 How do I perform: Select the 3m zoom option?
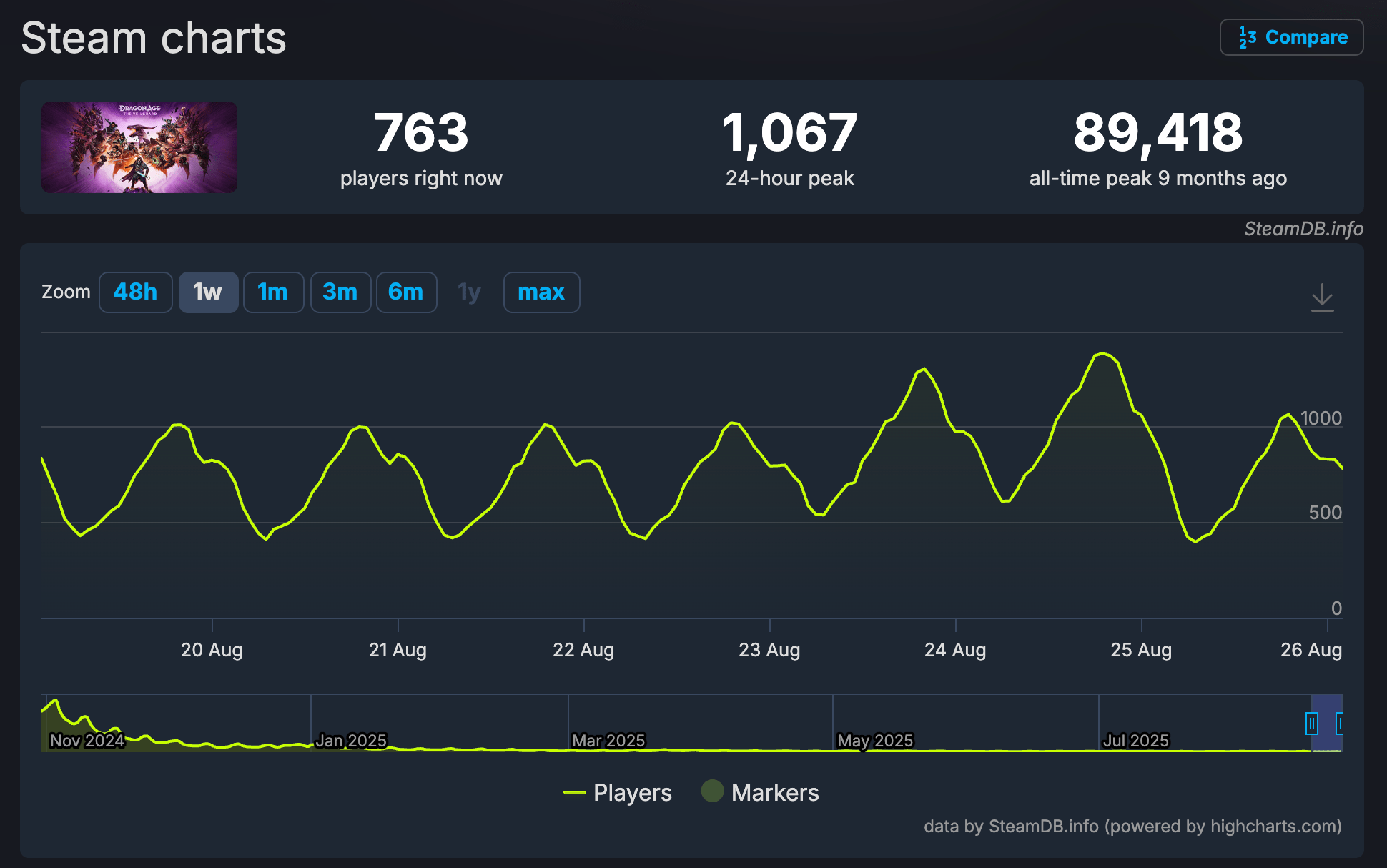pos(340,292)
